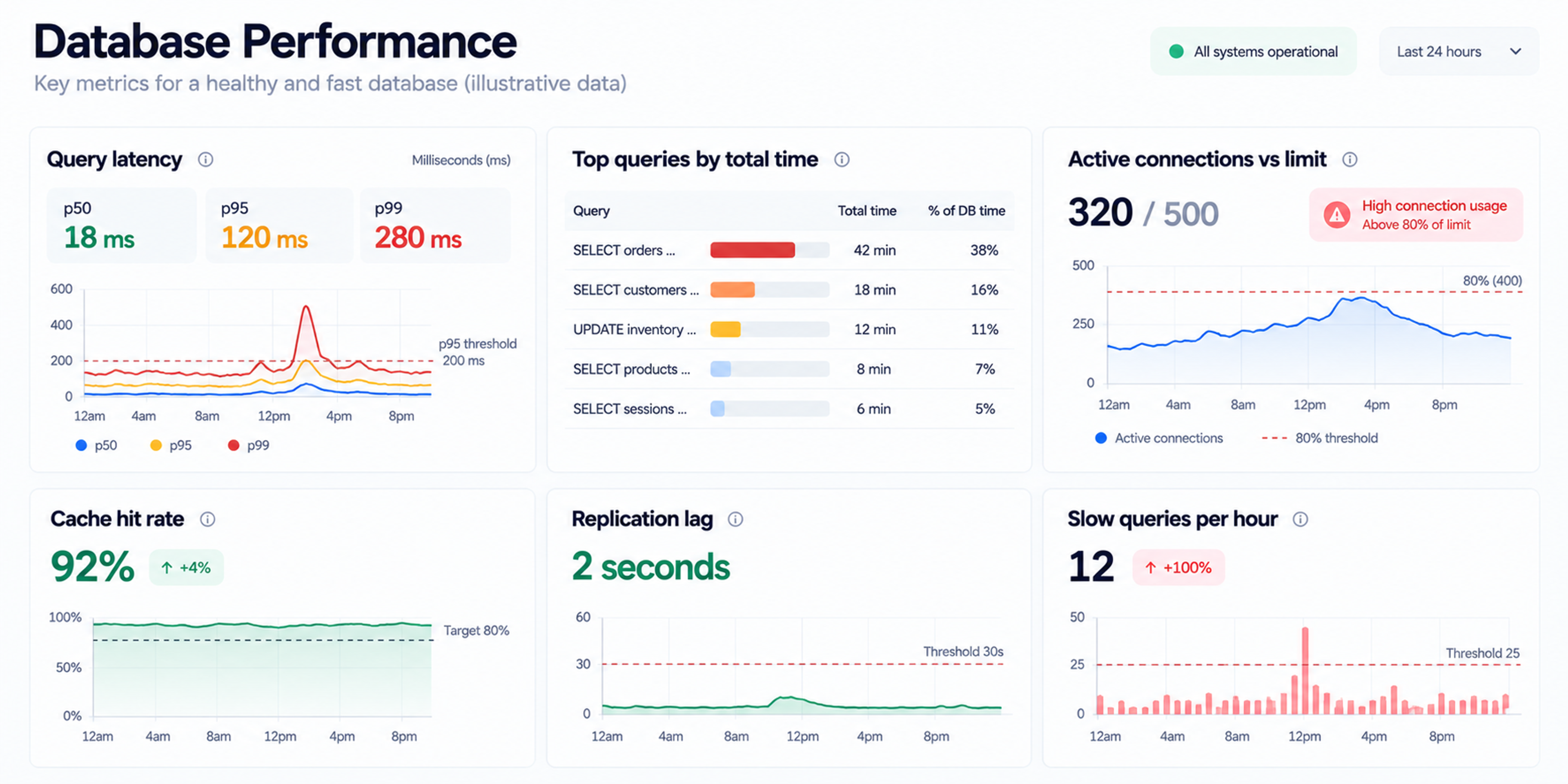Sort by the Total time column header
The width and height of the screenshot is (1568, 784).
[x=867, y=211]
